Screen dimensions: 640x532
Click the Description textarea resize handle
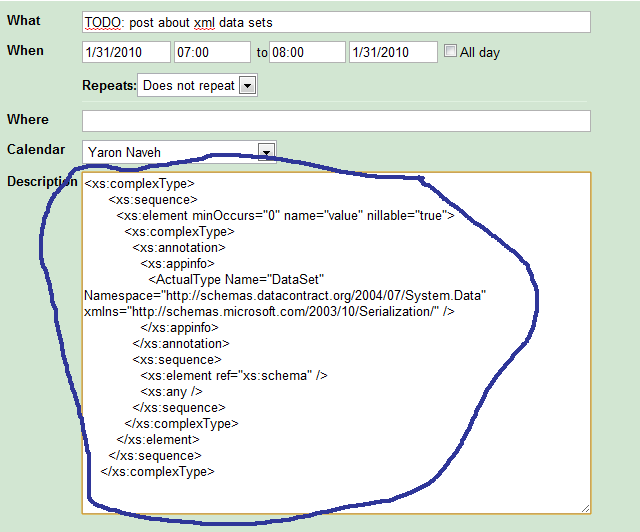pos(585,508)
